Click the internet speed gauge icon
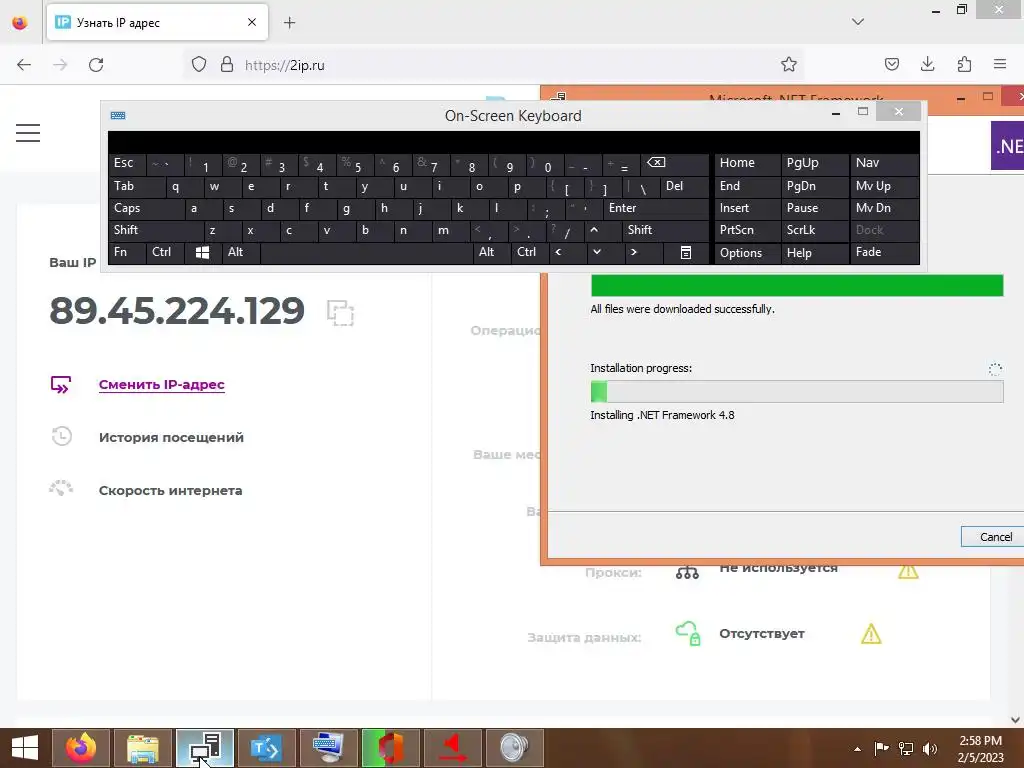Viewport: 1024px width, 768px height. (61, 488)
